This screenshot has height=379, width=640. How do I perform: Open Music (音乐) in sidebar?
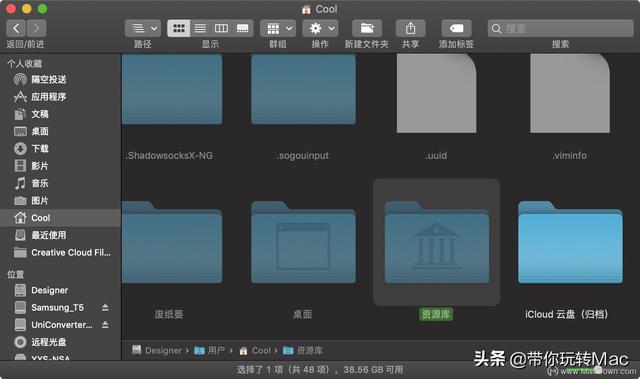pos(60,183)
